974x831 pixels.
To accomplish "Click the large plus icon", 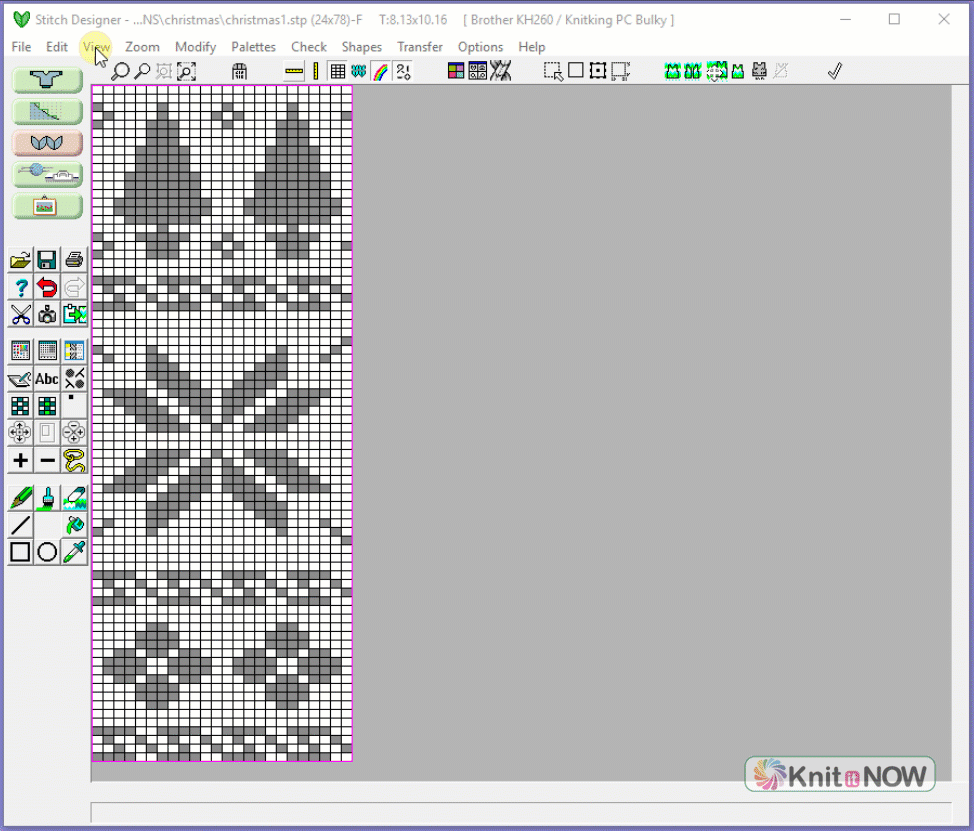I will [20, 460].
